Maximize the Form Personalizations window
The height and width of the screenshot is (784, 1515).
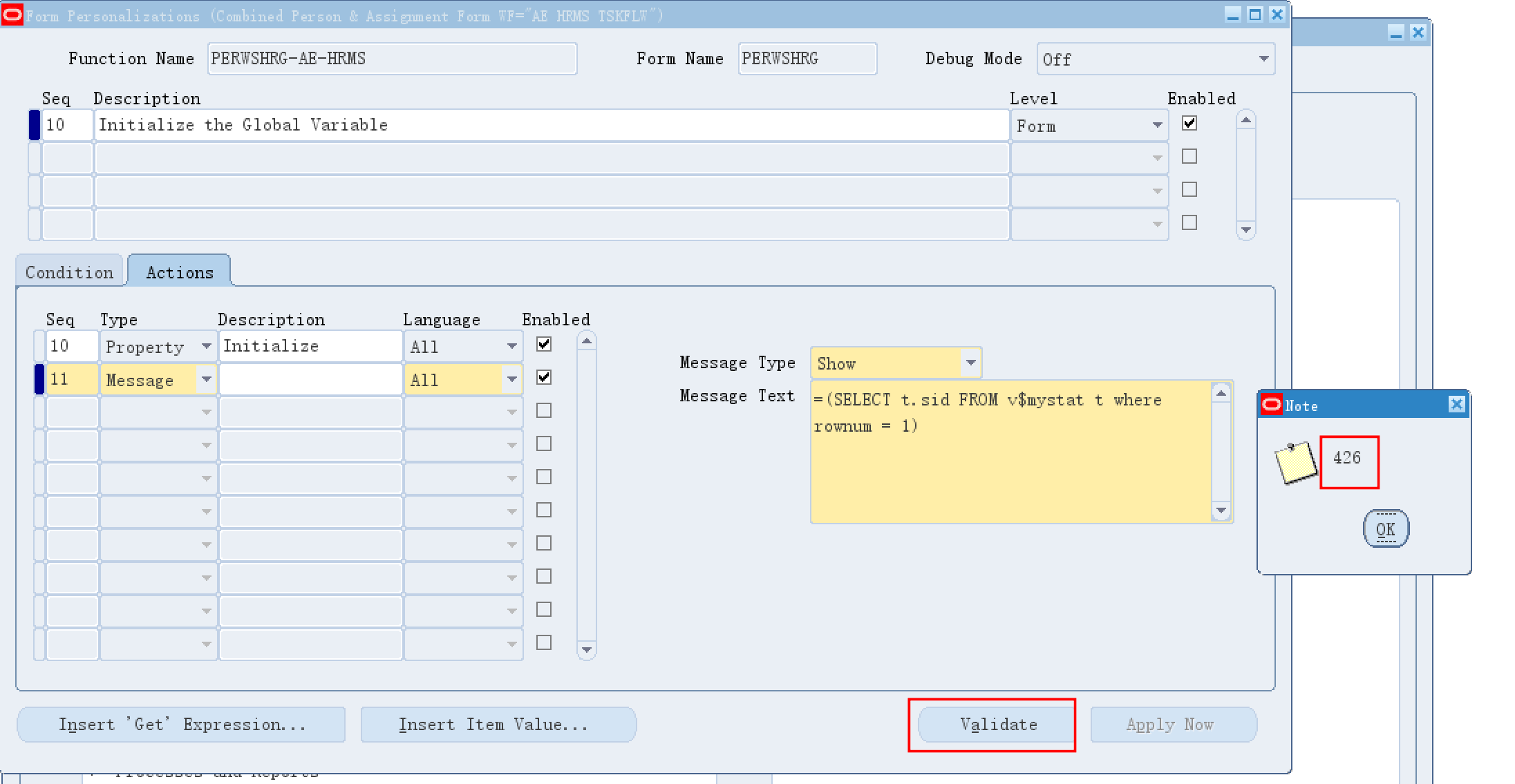pos(1255,15)
